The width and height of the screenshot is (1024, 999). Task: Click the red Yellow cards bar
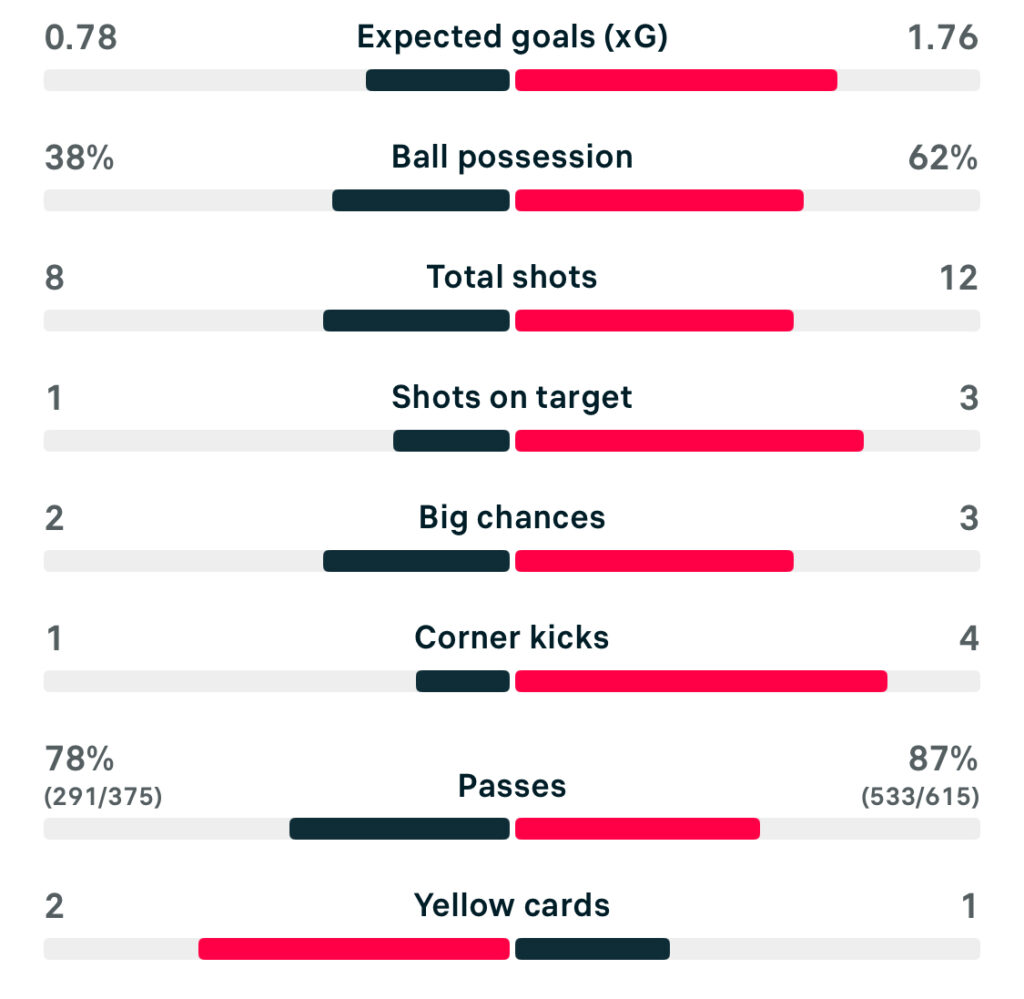tap(354, 948)
